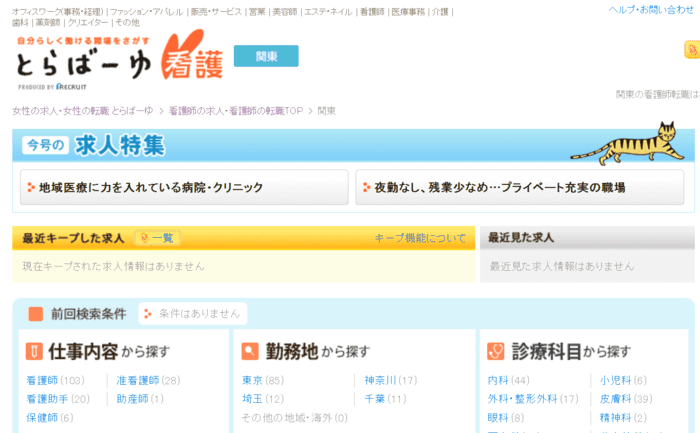Click the walking tiger cat illustration
700x433 pixels.
point(628,144)
